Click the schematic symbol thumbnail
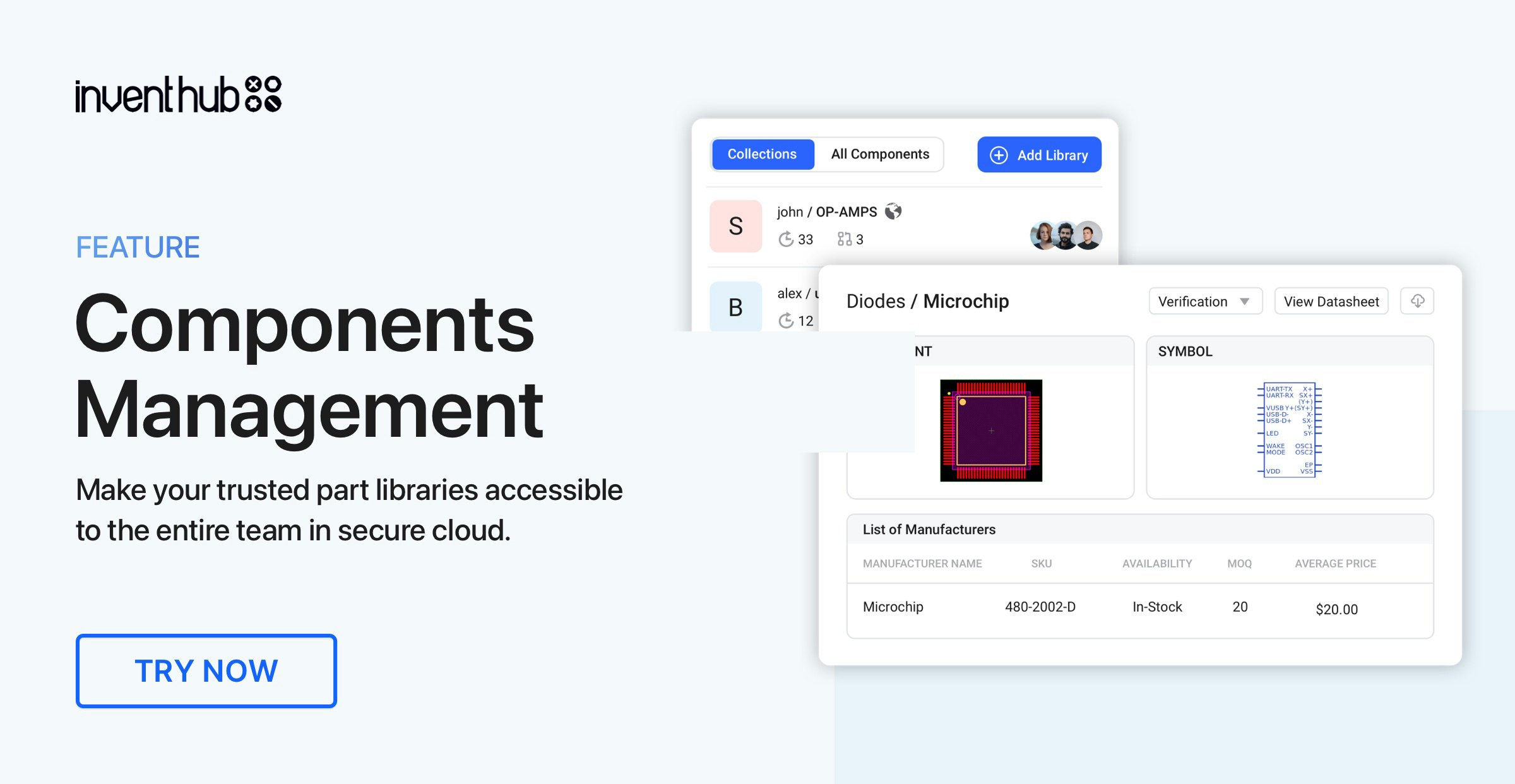The height and width of the screenshot is (784, 1515). pyautogui.click(x=1289, y=429)
